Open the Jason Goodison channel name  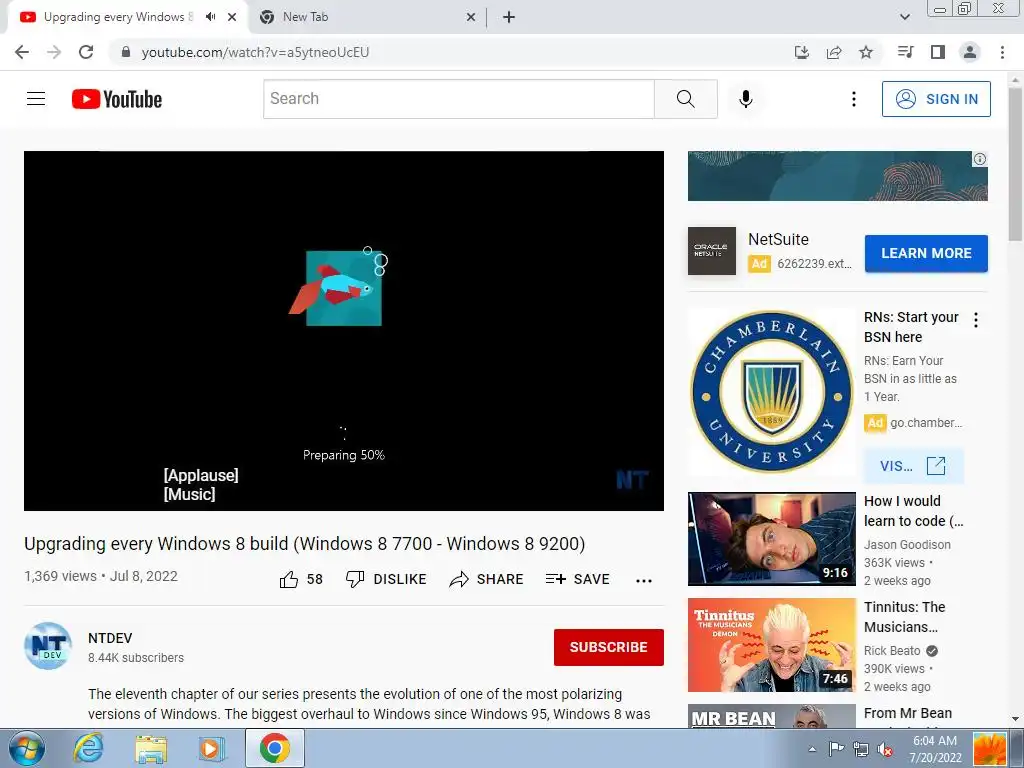907,545
